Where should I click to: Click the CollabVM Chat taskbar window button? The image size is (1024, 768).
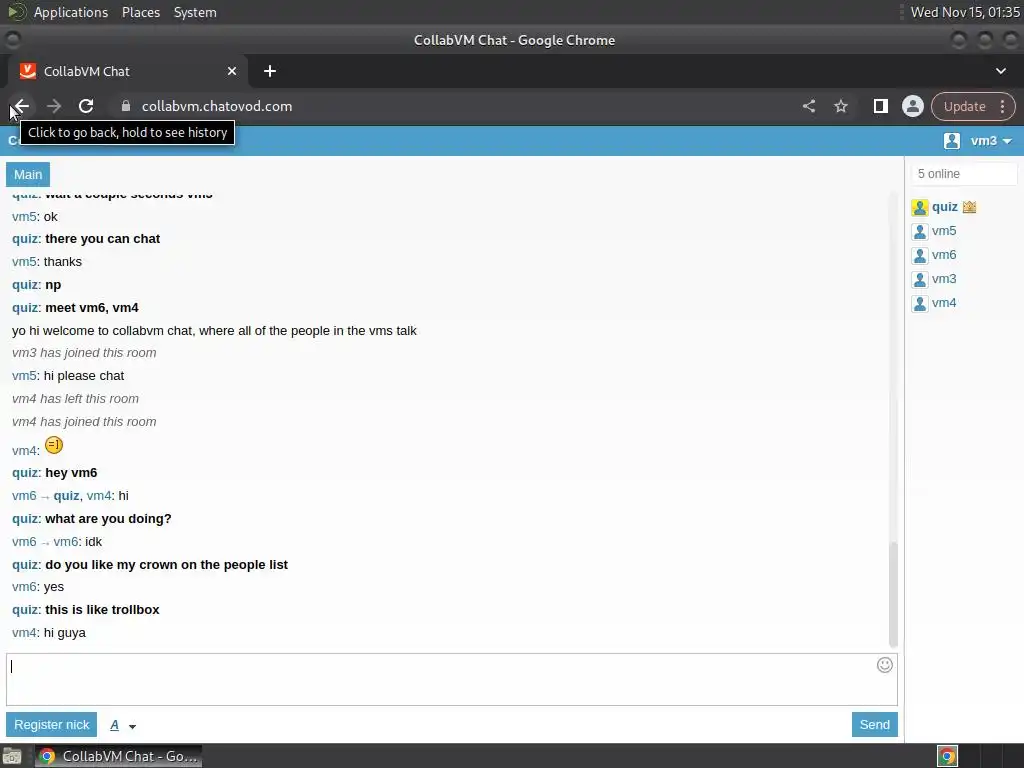(x=118, y=756)
